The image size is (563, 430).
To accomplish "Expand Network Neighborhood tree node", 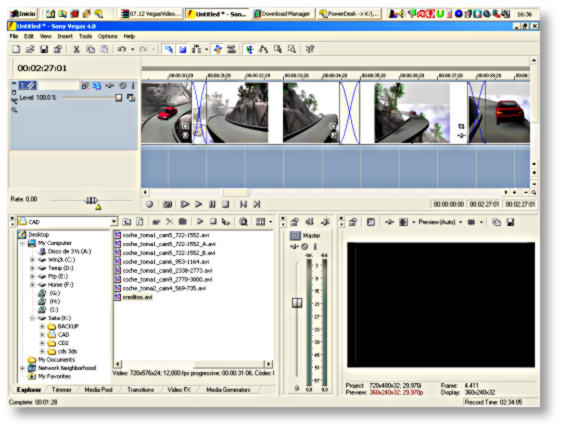I will coord(22,368).
